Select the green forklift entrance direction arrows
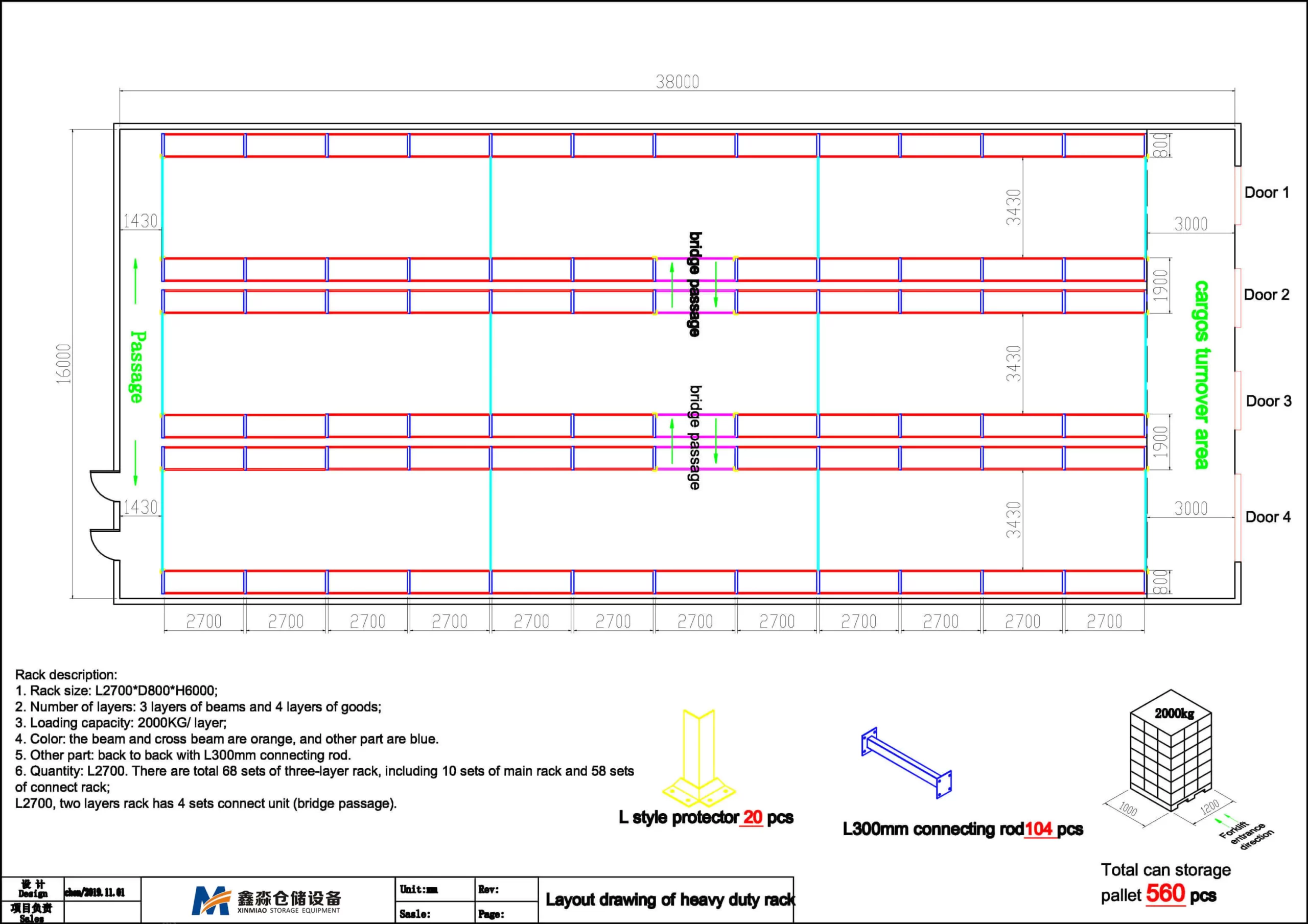This screenshot has height=924, width=1308. 1223,820
